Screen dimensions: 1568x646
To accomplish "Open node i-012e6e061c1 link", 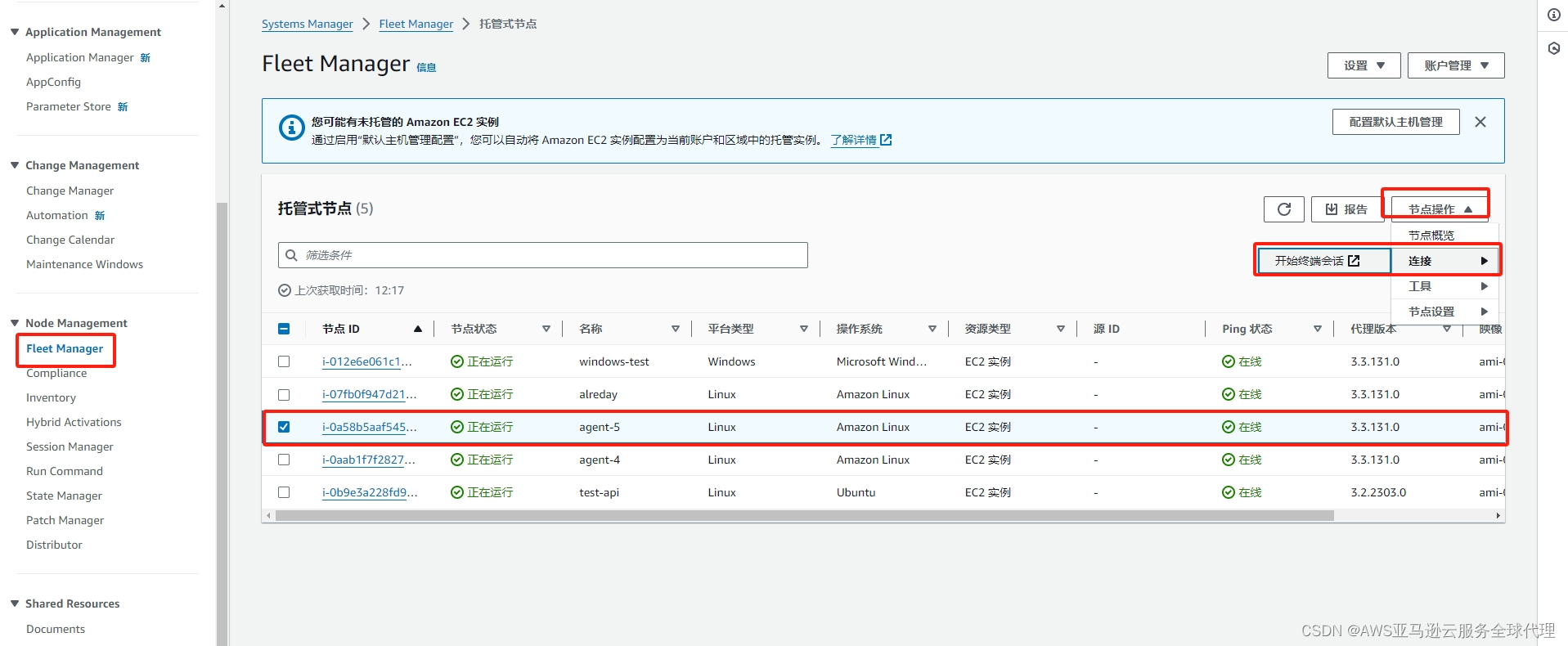I will click(367, 361).
